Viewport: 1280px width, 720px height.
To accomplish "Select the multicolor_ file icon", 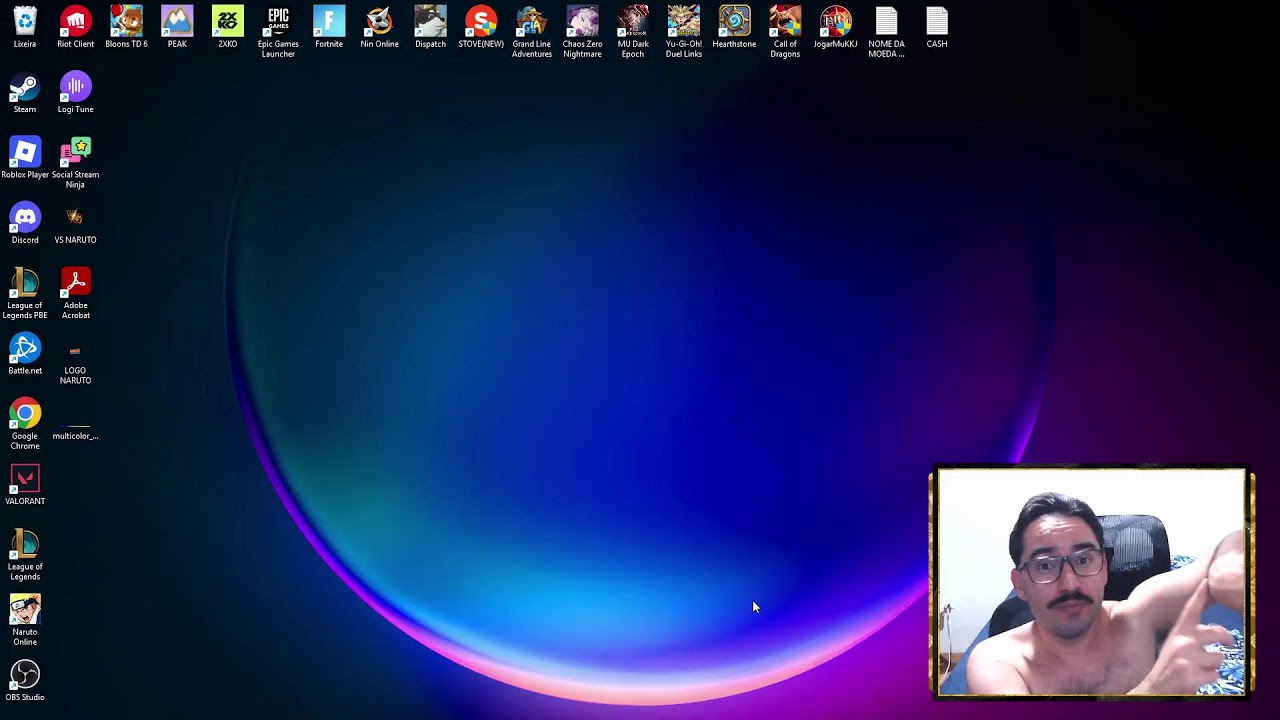I will coord(75,428).
